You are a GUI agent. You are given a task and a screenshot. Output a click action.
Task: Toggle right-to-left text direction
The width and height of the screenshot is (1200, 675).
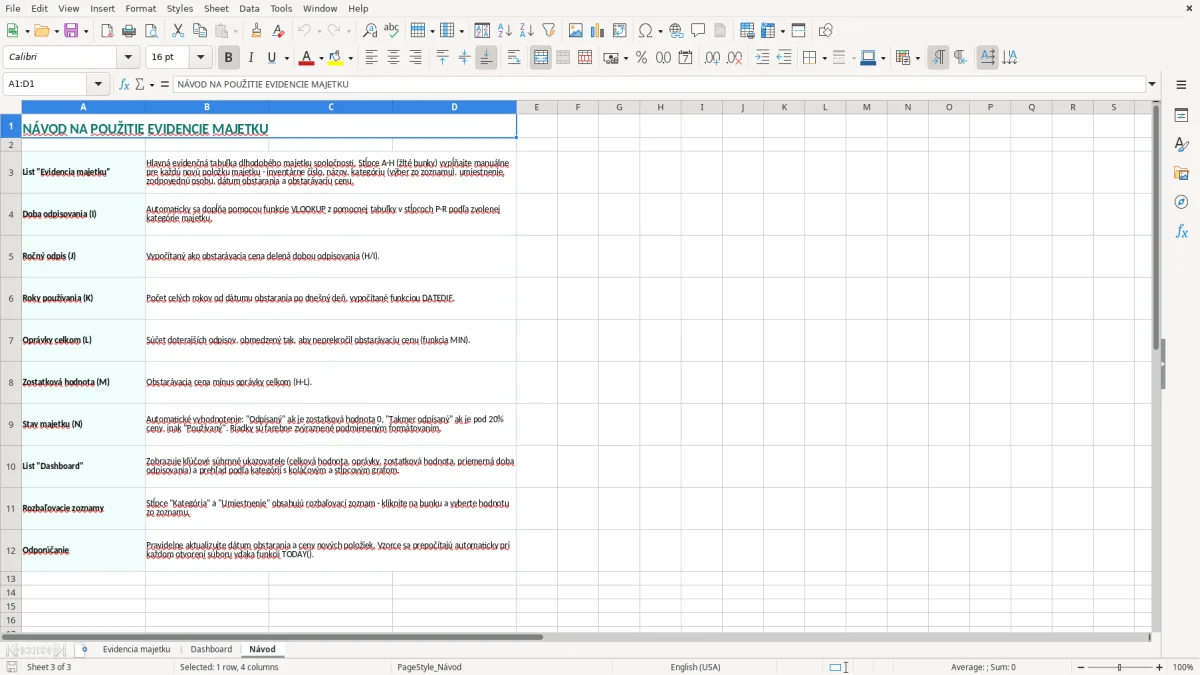tap(960, 58)
